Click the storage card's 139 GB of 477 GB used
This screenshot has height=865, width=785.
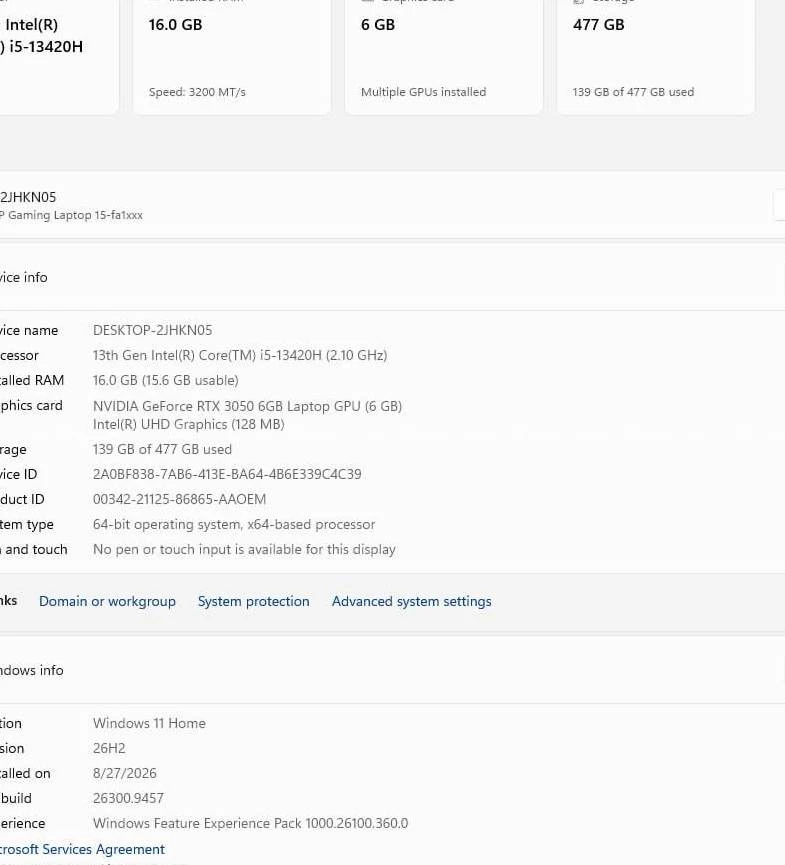(633, 92)
